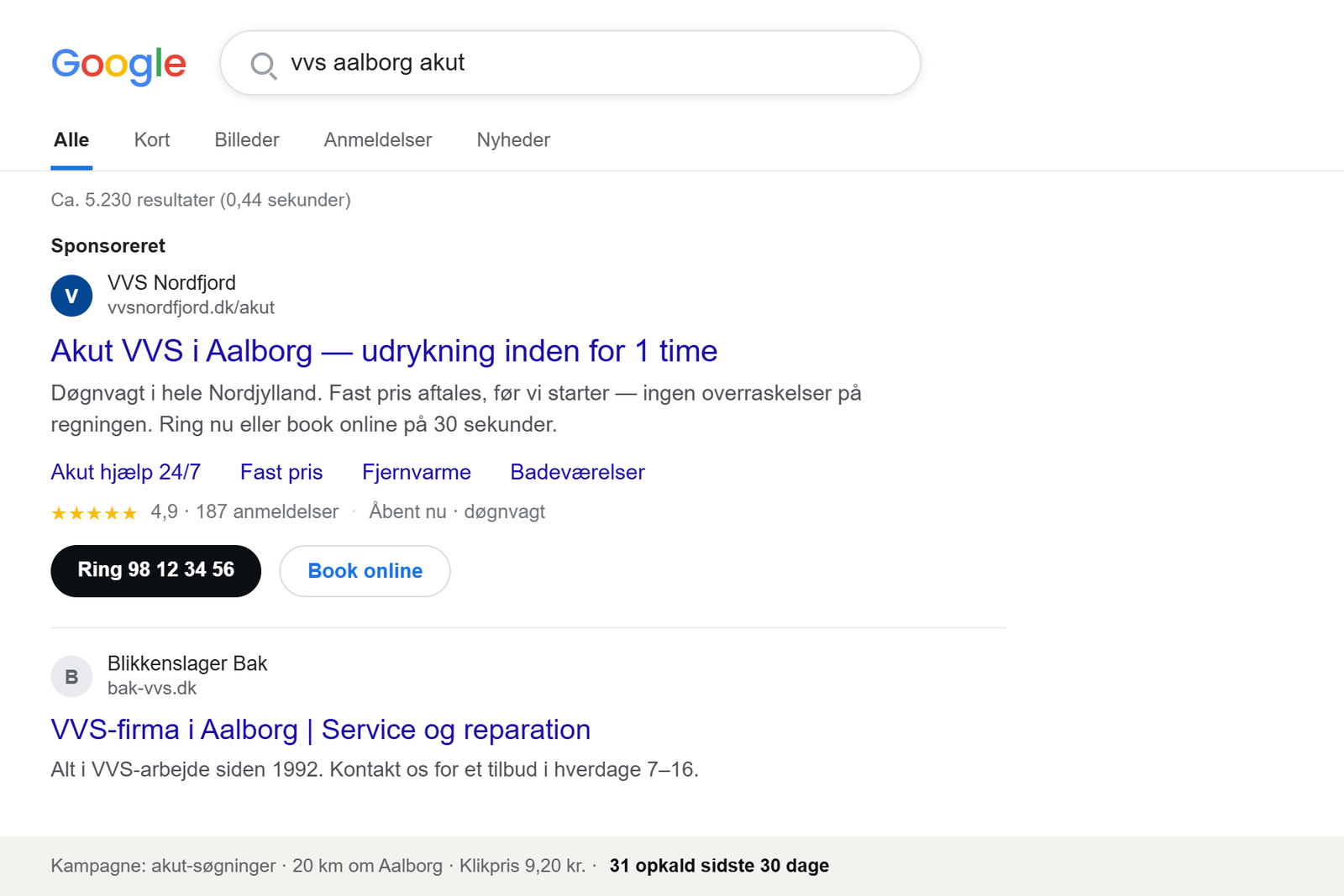
Task: Click the 'Kampagne: akut-søgninger' footer text
Action: [163, 866]
